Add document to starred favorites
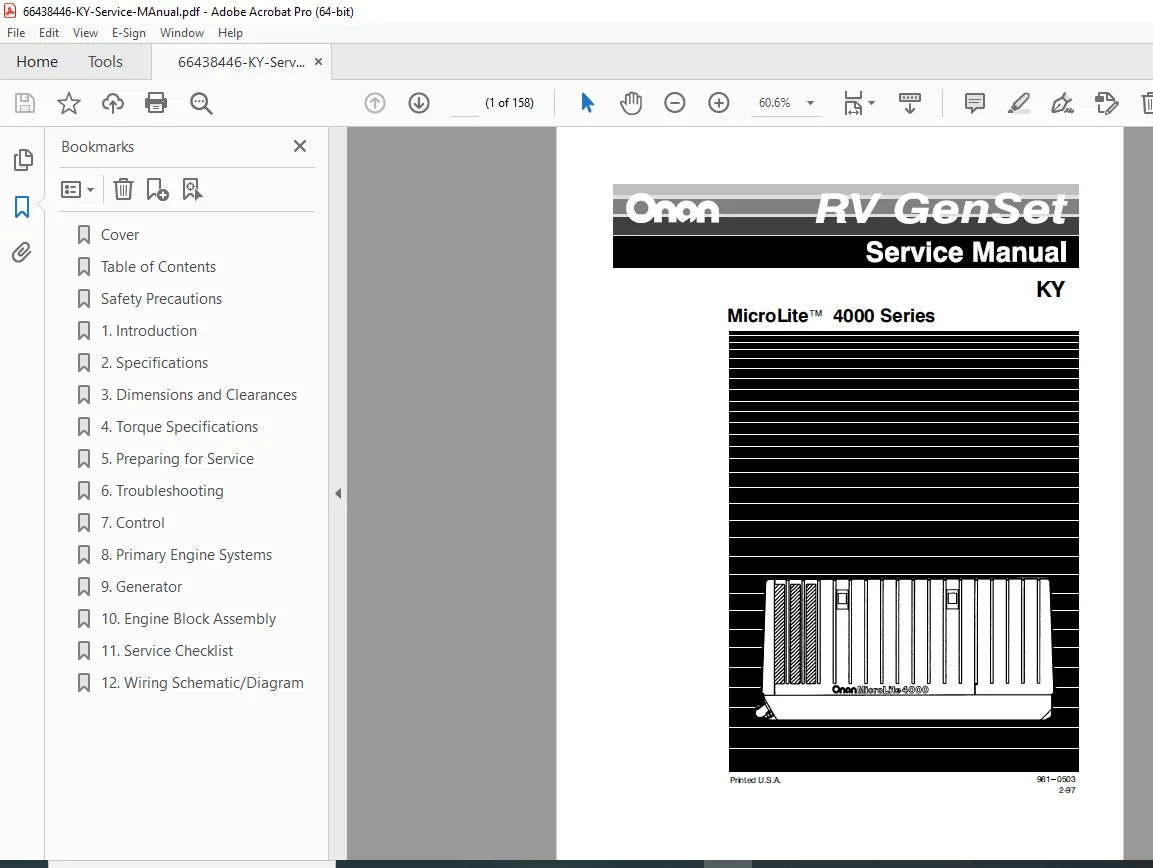The height and width of the screenshot is (868, 1153). [68, 103]
